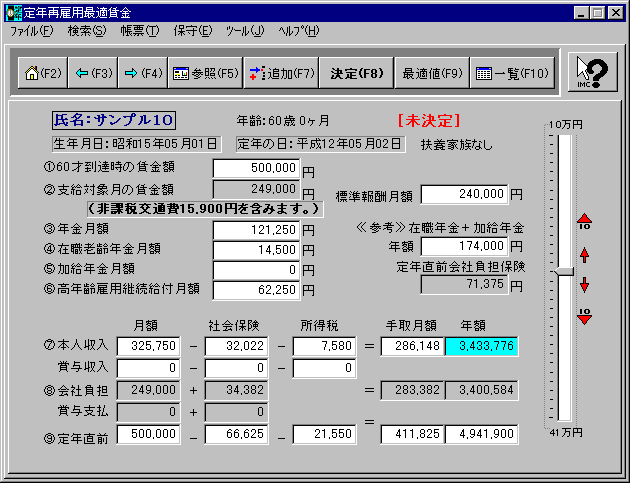
Task: Decrease wage by 10 with bottom red arrow
Action: click(585, 316)
